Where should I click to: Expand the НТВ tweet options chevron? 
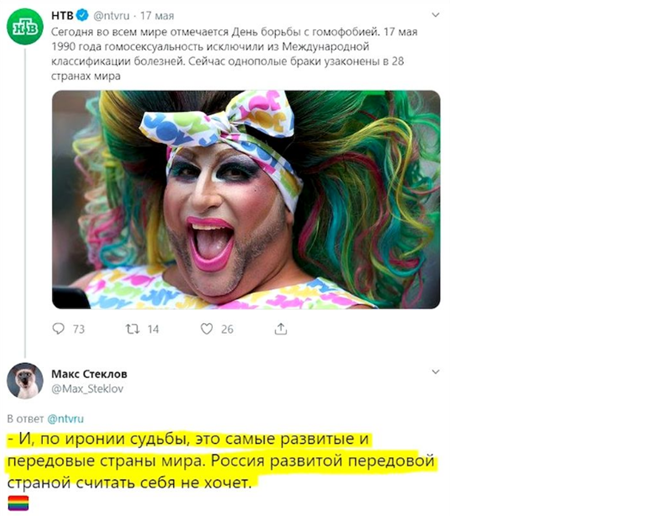pos(435,15)
